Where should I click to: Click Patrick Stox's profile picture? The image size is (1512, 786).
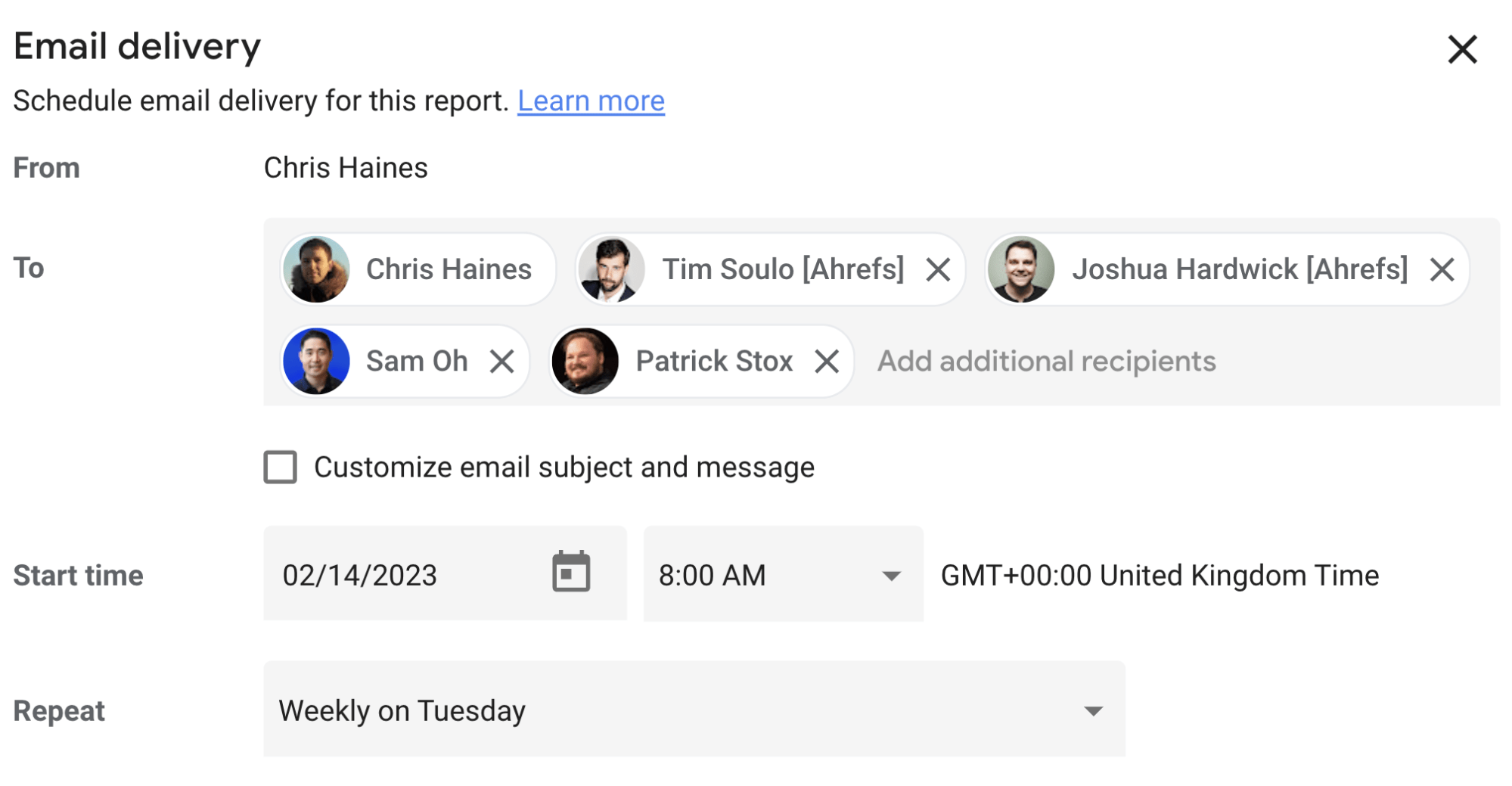point(585,361)
